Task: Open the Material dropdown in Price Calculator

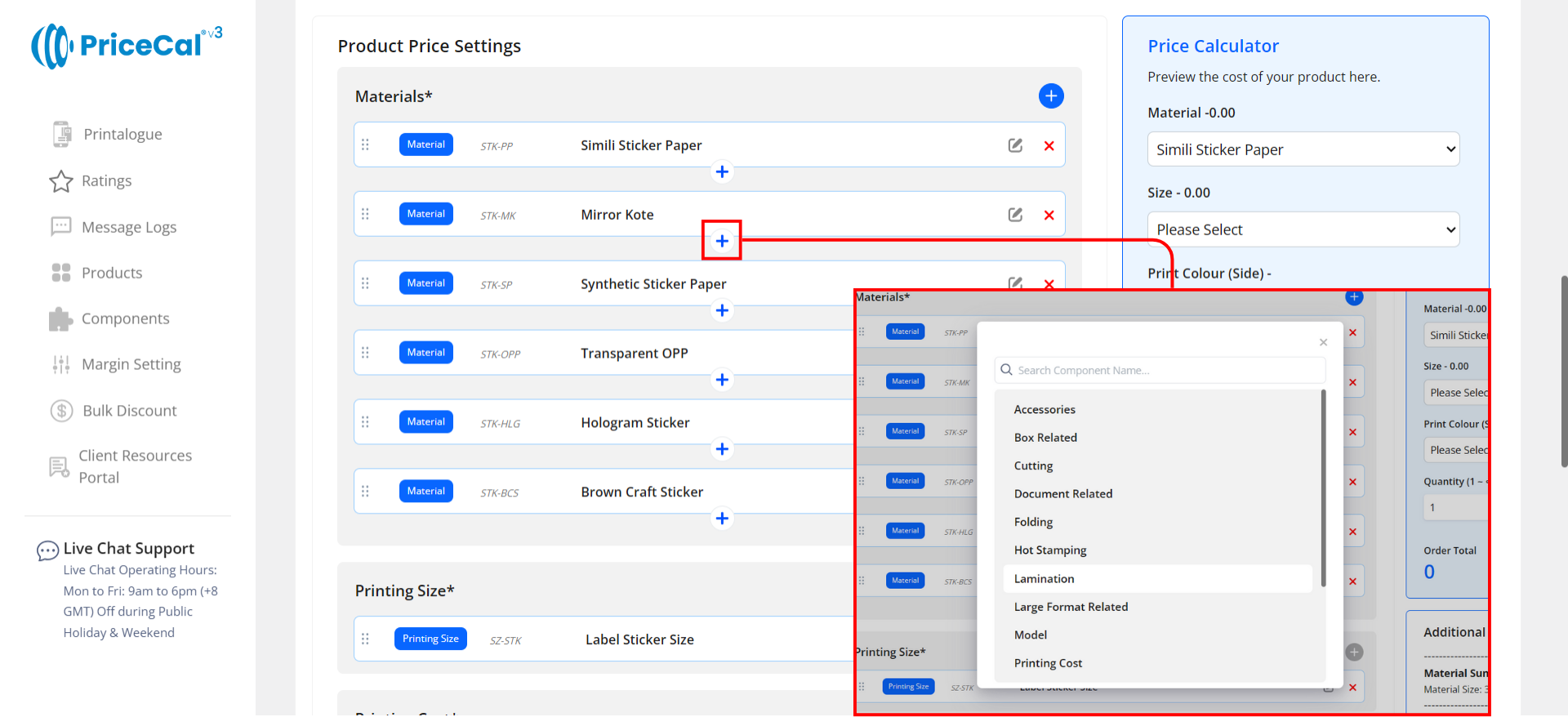Action: pos(1303,149)
